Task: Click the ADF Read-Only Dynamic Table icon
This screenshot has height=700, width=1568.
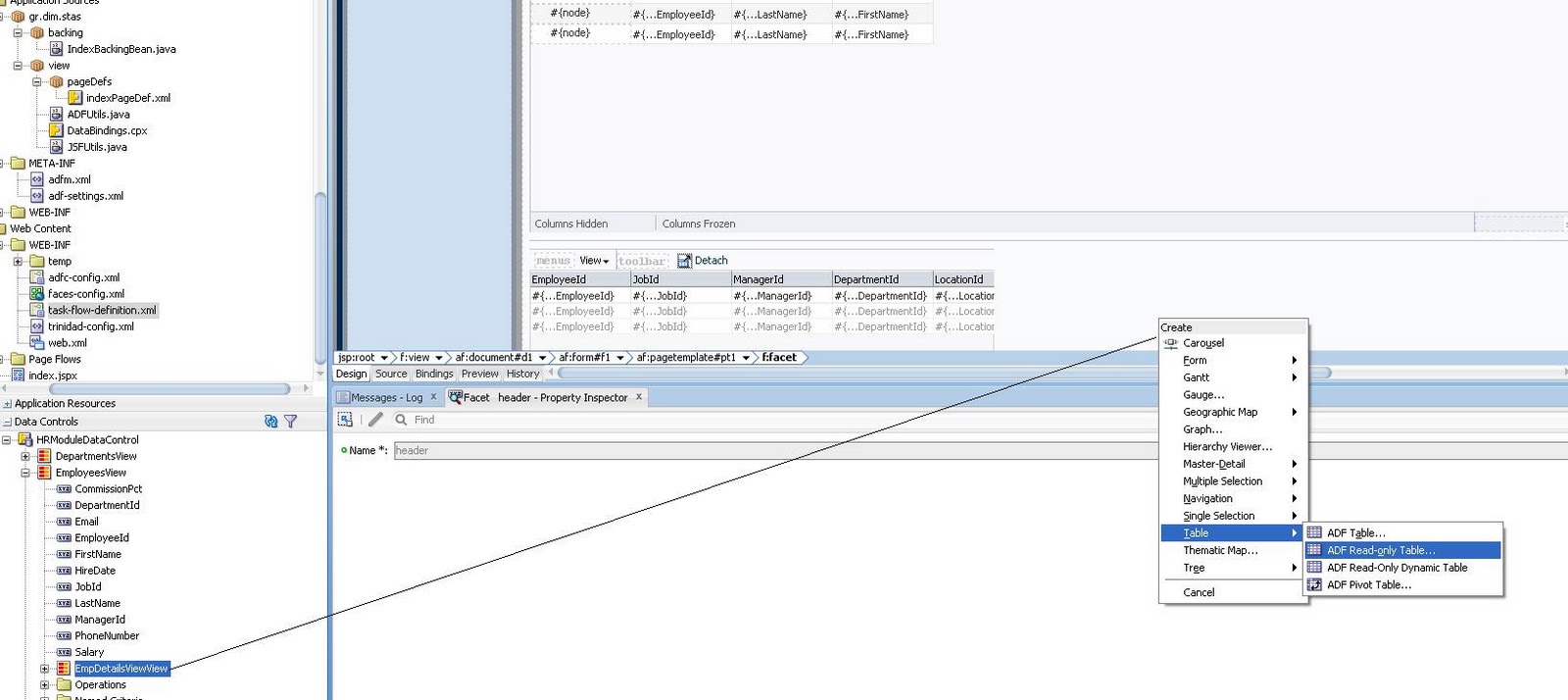Action: coord(1314,567)
